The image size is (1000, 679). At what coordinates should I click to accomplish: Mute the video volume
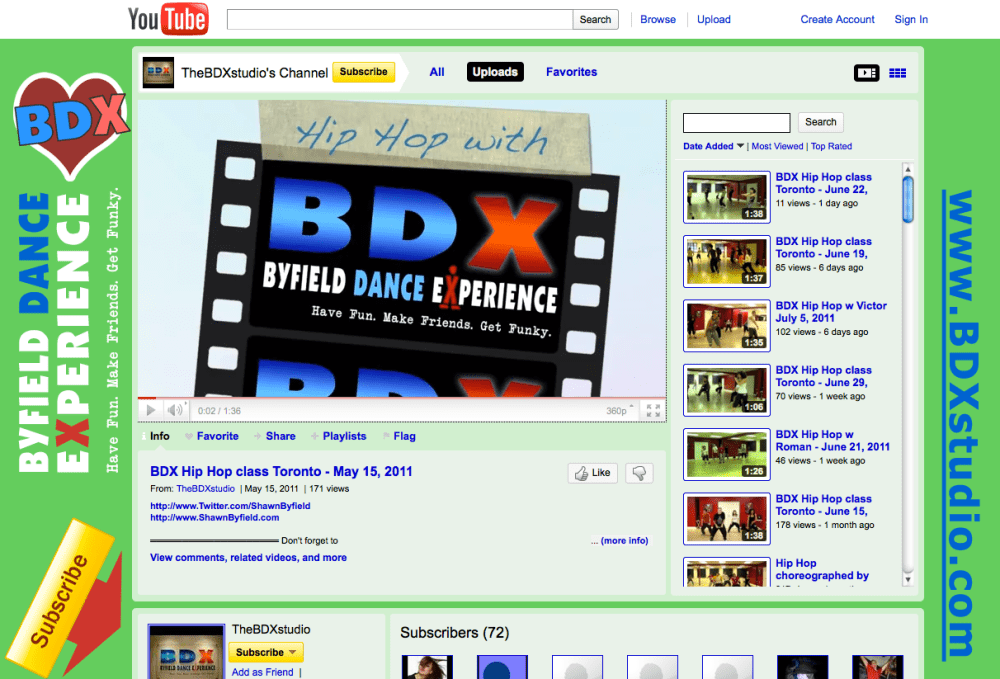click(x=174, y=410)
